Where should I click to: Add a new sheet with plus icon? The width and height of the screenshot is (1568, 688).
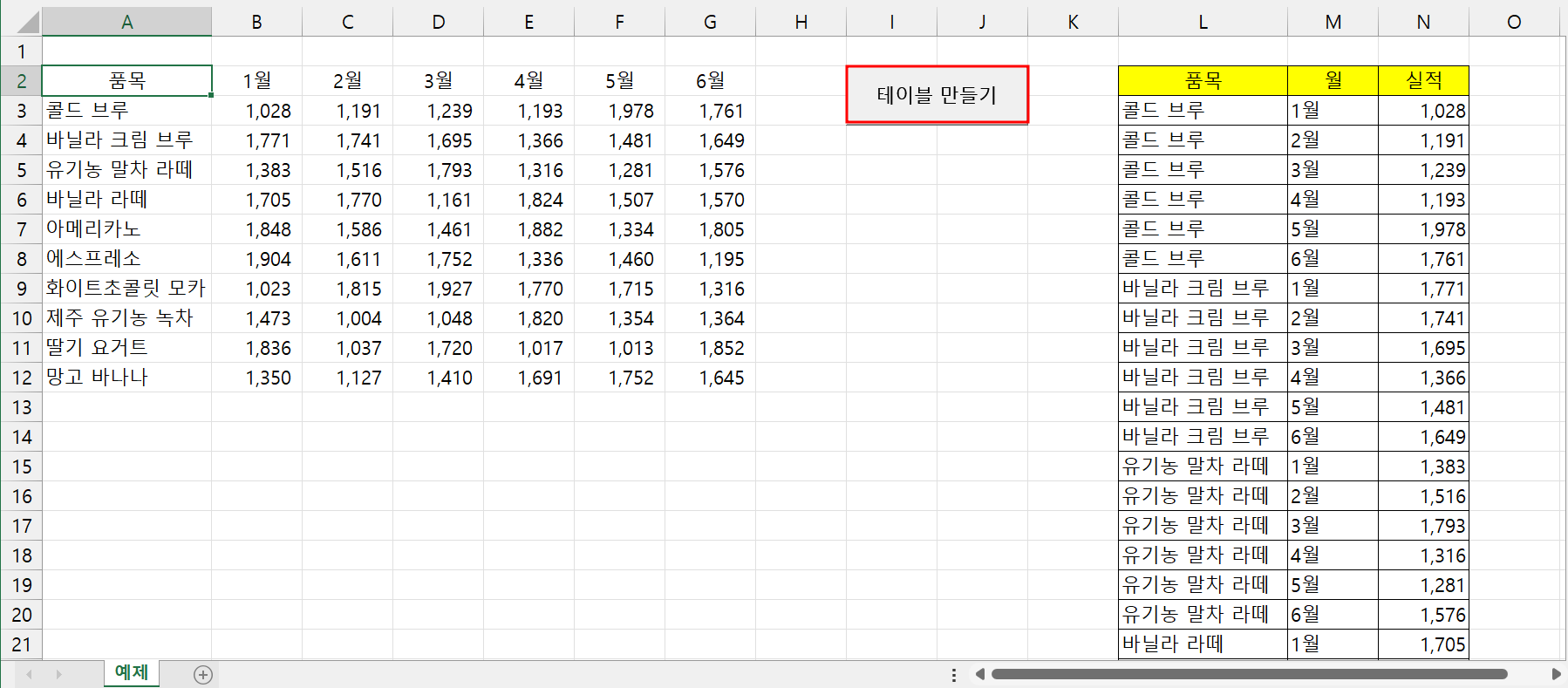pos(203,674)
